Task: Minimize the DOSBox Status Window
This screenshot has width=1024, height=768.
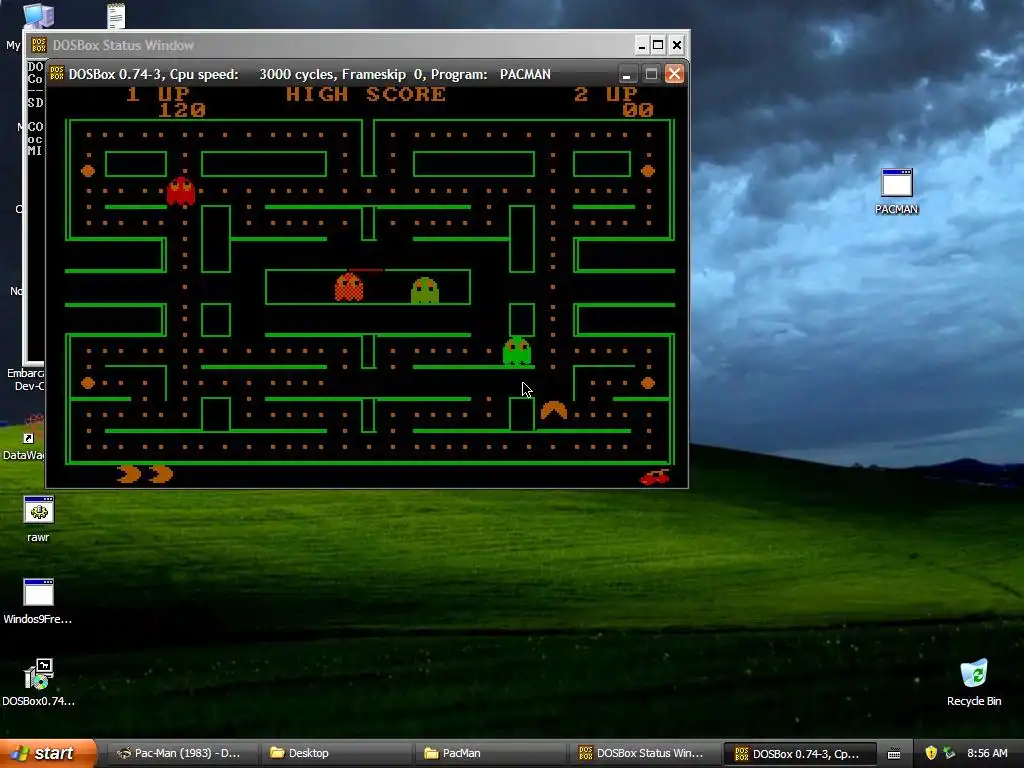Action: [641, 45]
